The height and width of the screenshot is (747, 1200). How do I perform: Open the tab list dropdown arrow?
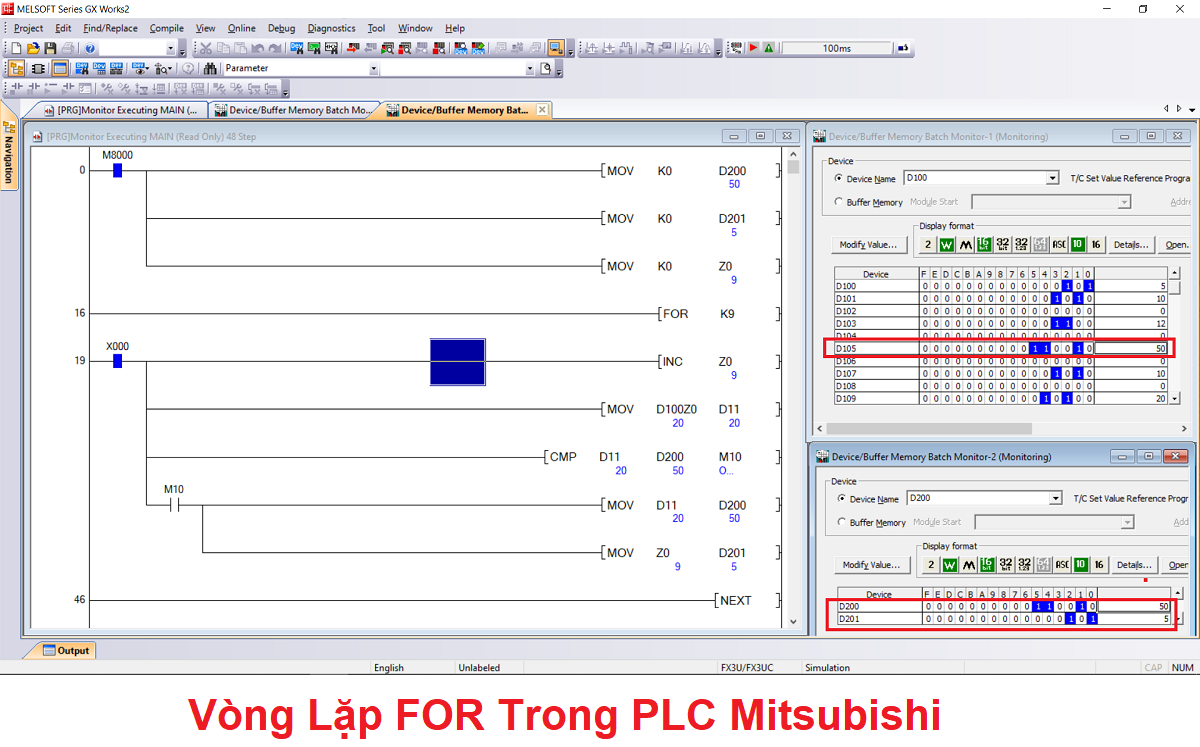tap(1191, 108)
